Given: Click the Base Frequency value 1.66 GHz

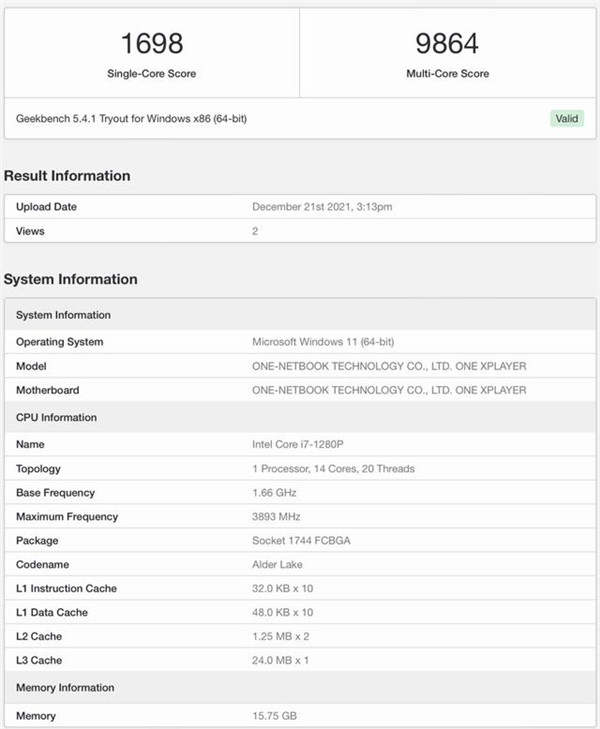Looking at the screenshot, I should click(276, 492).
